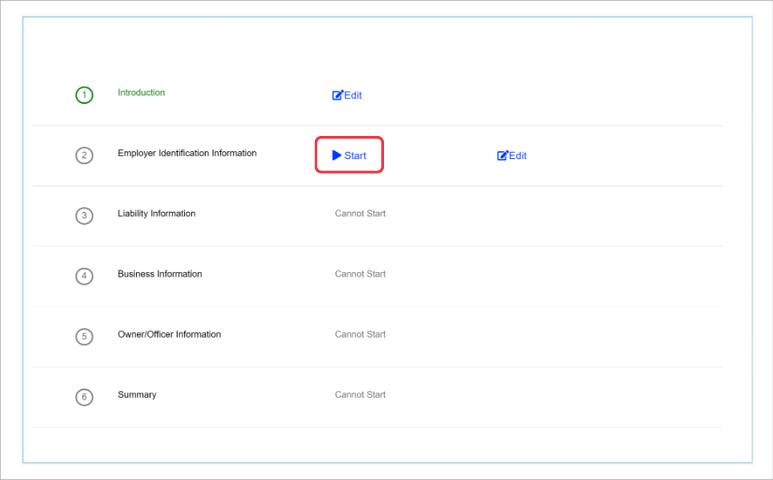Open the Introduction step label
Image resolution: width=773 pixels, height=480 pixels.
point(141,93)
